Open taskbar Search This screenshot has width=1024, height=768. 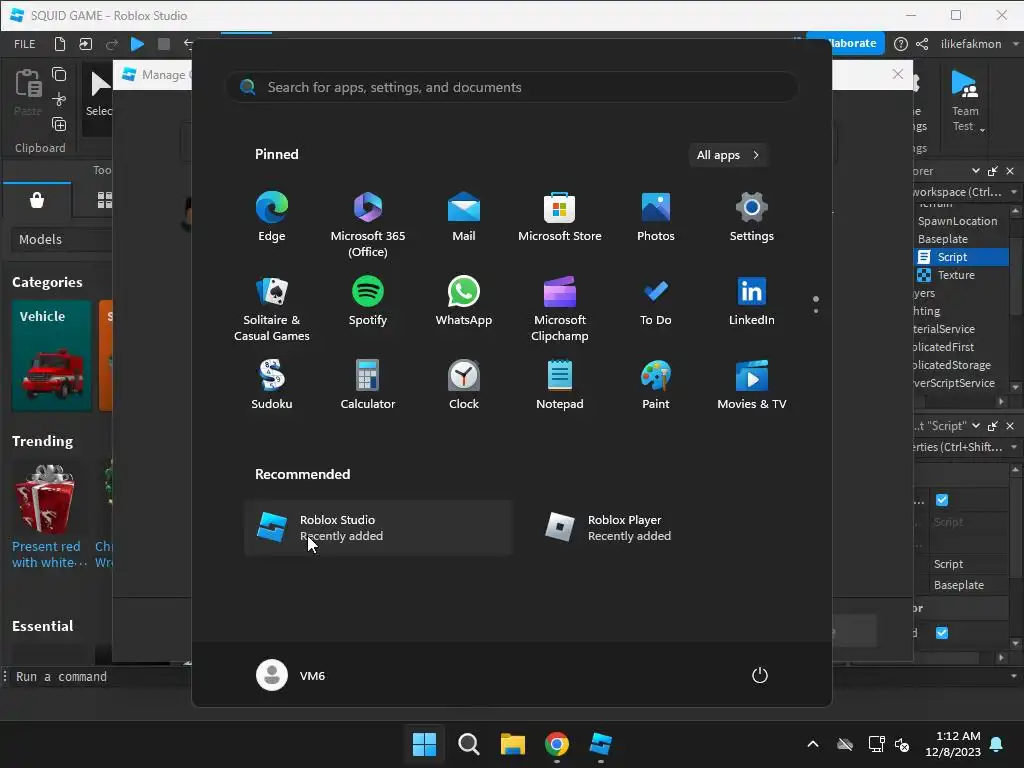(x=468, y=744)
